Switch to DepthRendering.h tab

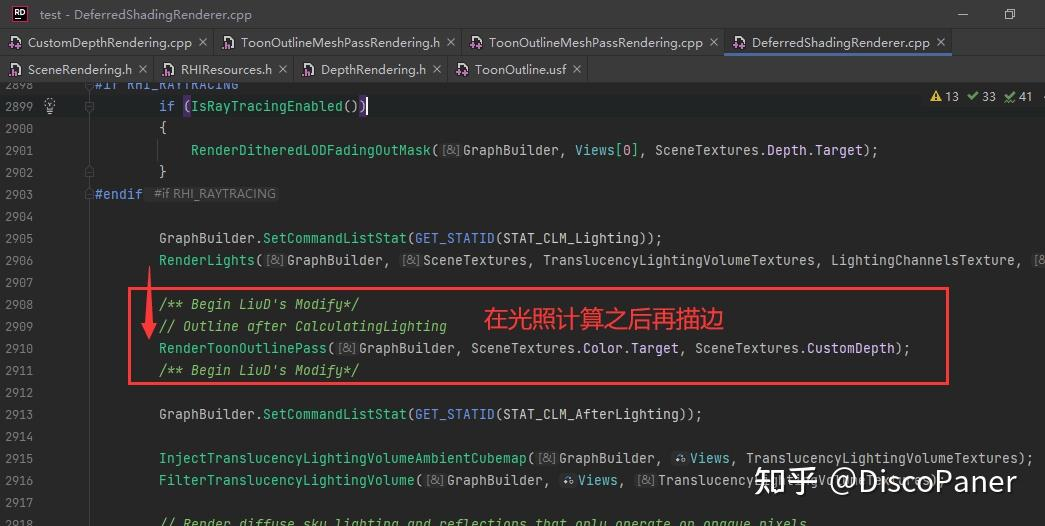(373, 69)
